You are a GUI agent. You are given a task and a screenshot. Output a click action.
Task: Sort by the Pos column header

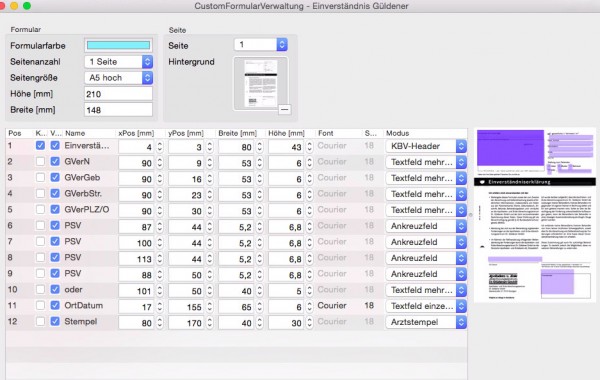click(x=15, y=133)
